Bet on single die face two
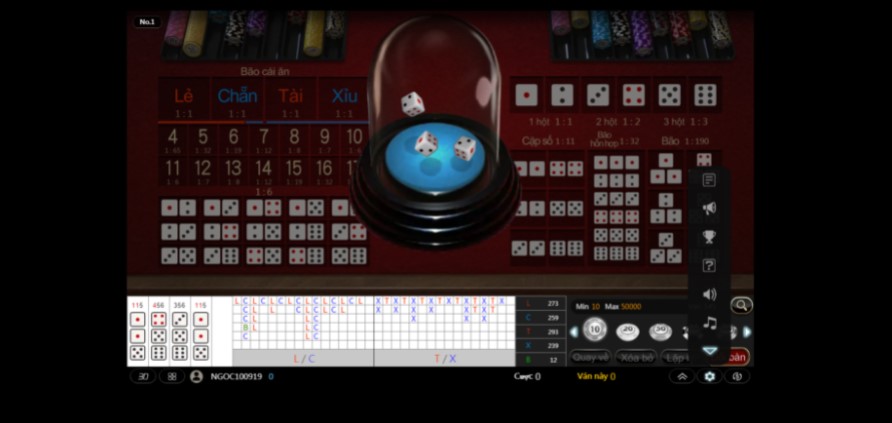This screenshot has height=423, width=892. click(562, 95)
